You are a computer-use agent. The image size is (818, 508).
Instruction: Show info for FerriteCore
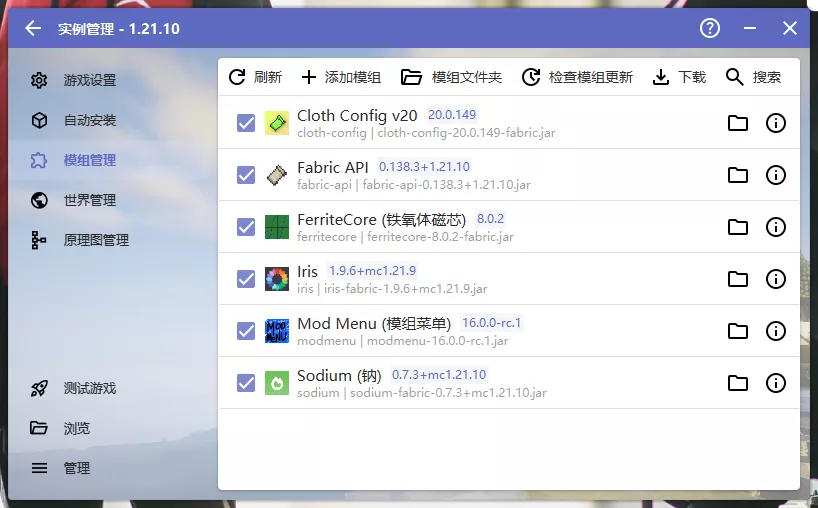tap(776, 227)
